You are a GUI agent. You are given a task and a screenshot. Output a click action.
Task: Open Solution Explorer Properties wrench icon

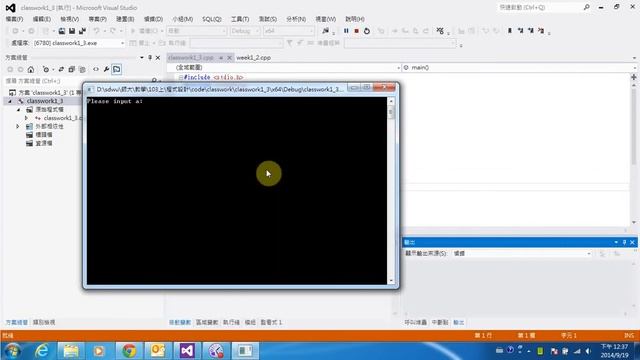point(106,69)
